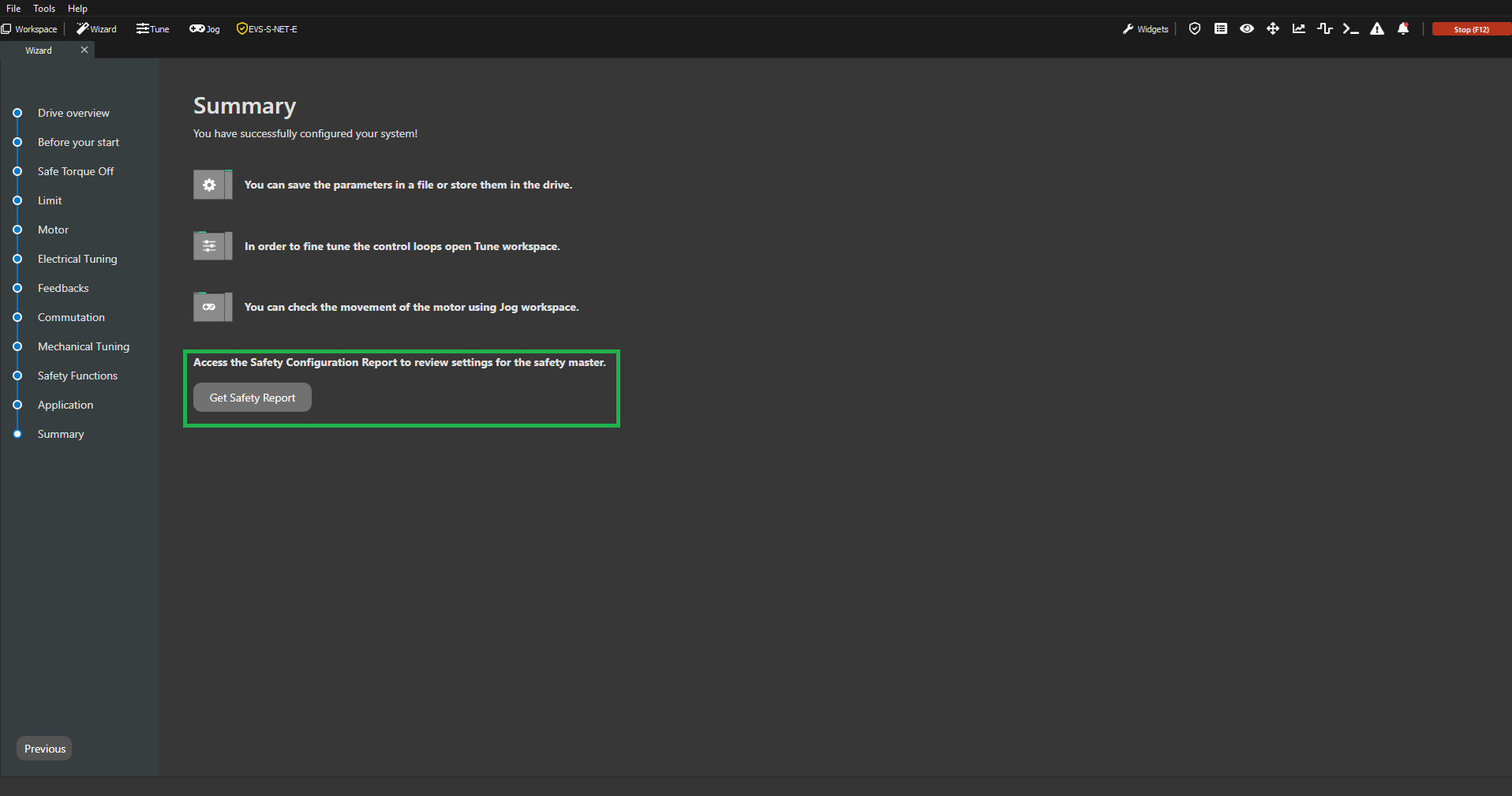Show warnings via the triangle alert icon
This screenshot has height=796, width=1512.
click(x=1377, y=29)
